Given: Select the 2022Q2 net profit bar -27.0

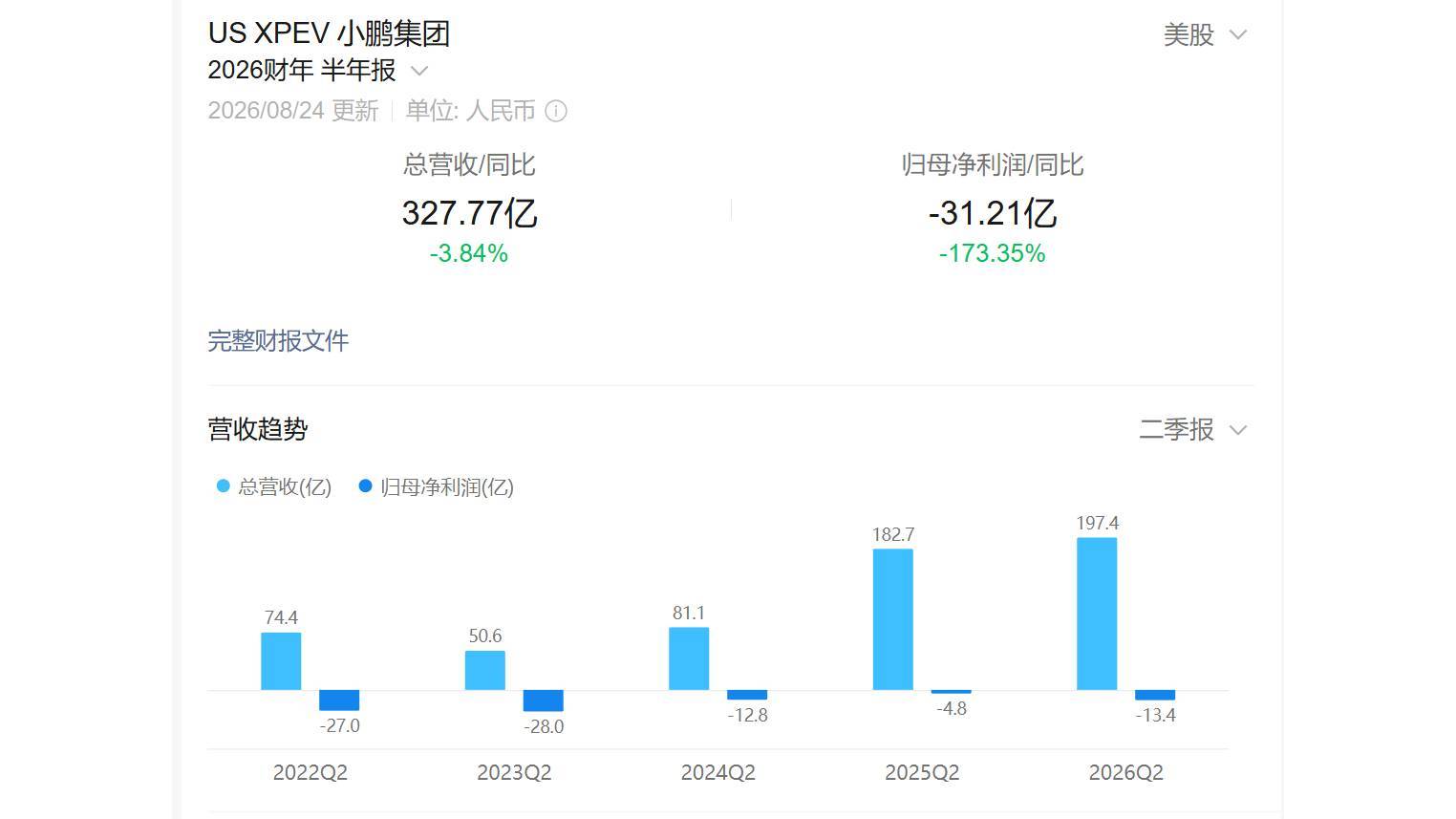Looking at the screenshot, I should [x=339, y=700].
